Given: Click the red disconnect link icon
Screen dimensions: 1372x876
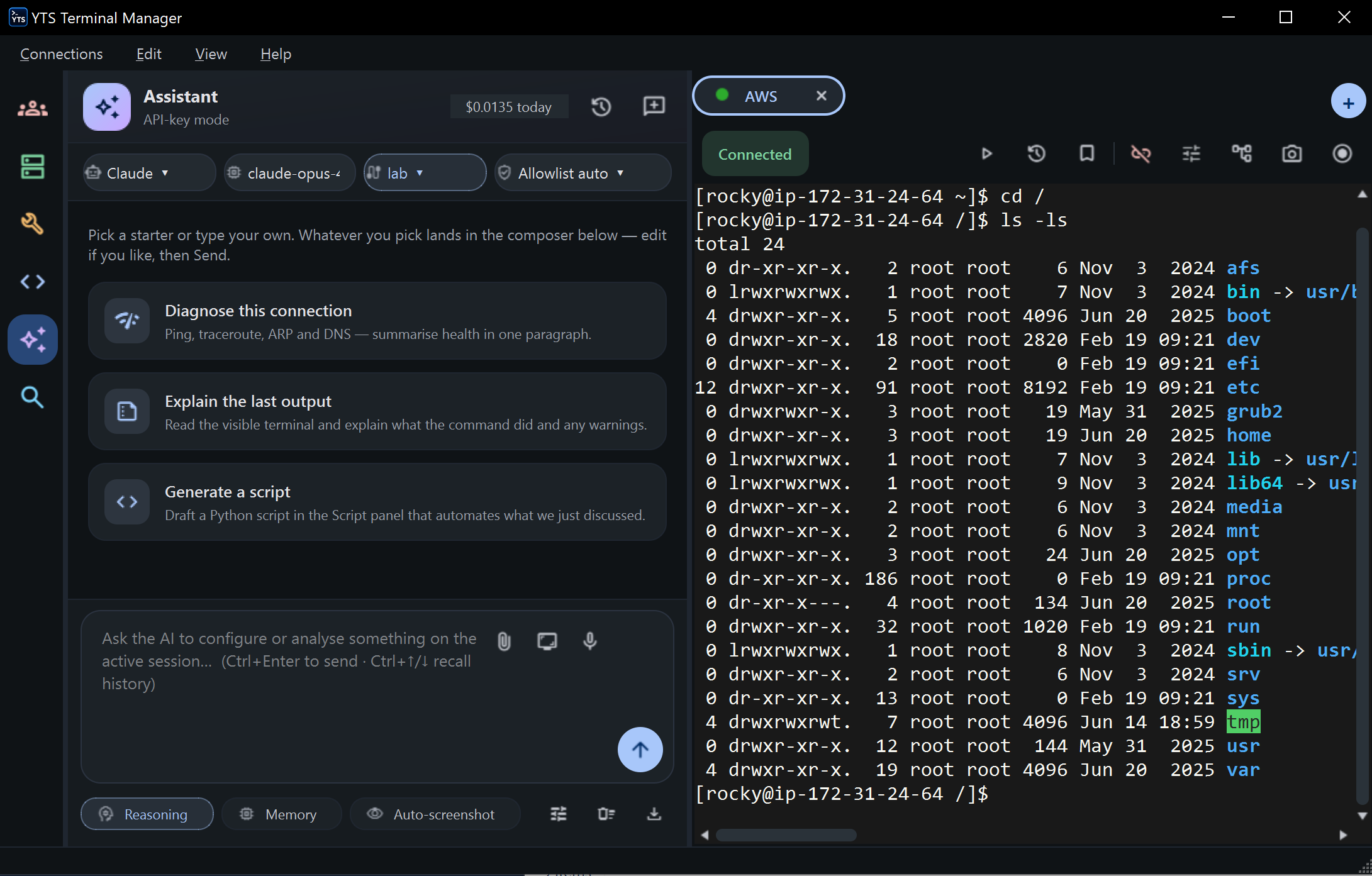Looking at the screenshot, I should pos(1141,153).
